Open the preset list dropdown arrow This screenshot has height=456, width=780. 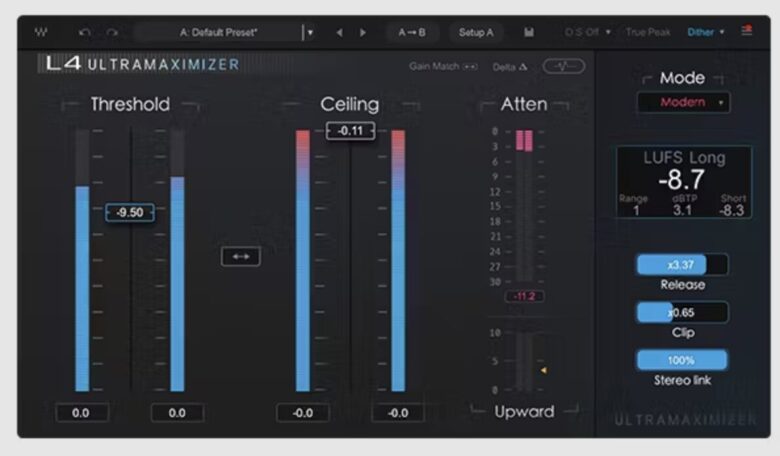[310, 32]
